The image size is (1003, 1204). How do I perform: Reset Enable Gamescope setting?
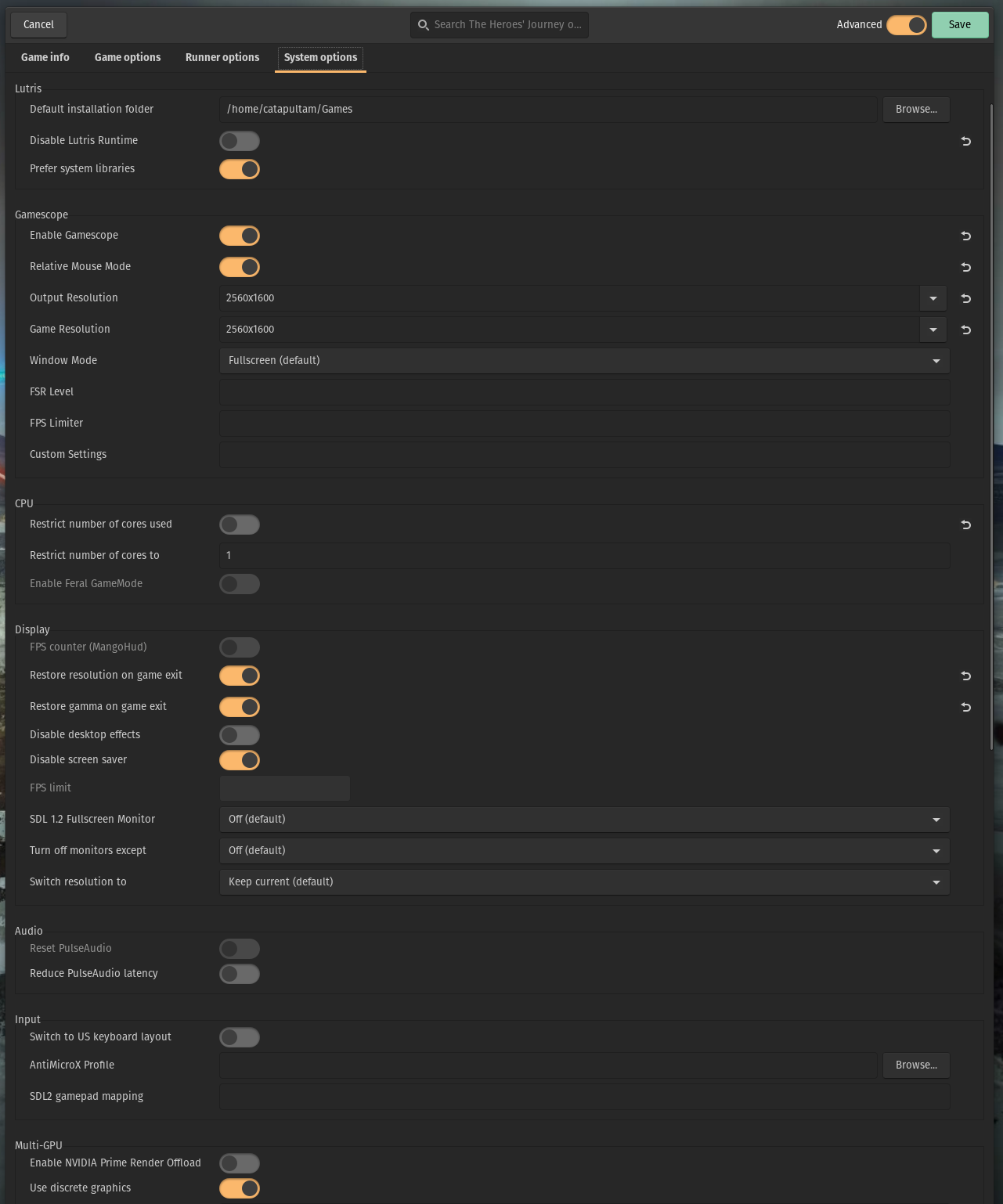[965, 236]
